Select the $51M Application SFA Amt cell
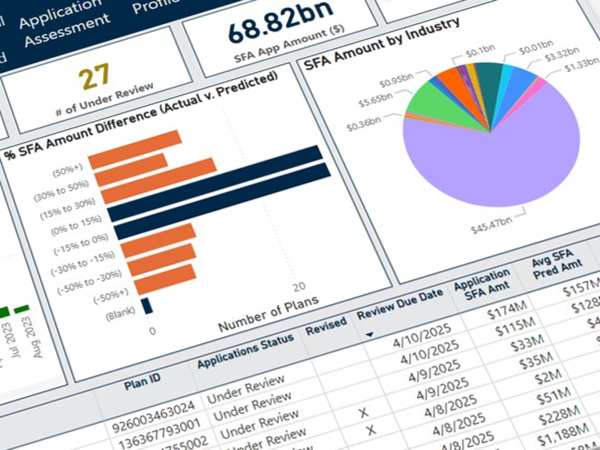The height and width of the screenshot is (450, 600). click(x=553, y=397)
